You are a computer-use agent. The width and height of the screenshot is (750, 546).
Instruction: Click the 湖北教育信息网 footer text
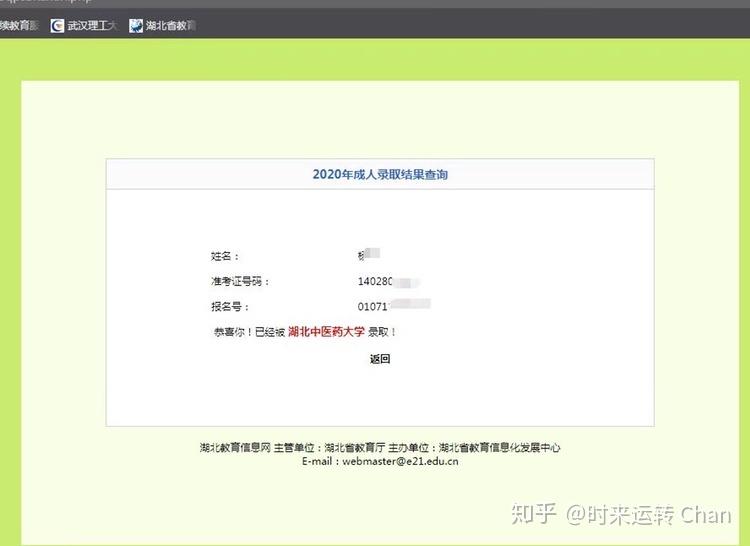coord(235,448)
